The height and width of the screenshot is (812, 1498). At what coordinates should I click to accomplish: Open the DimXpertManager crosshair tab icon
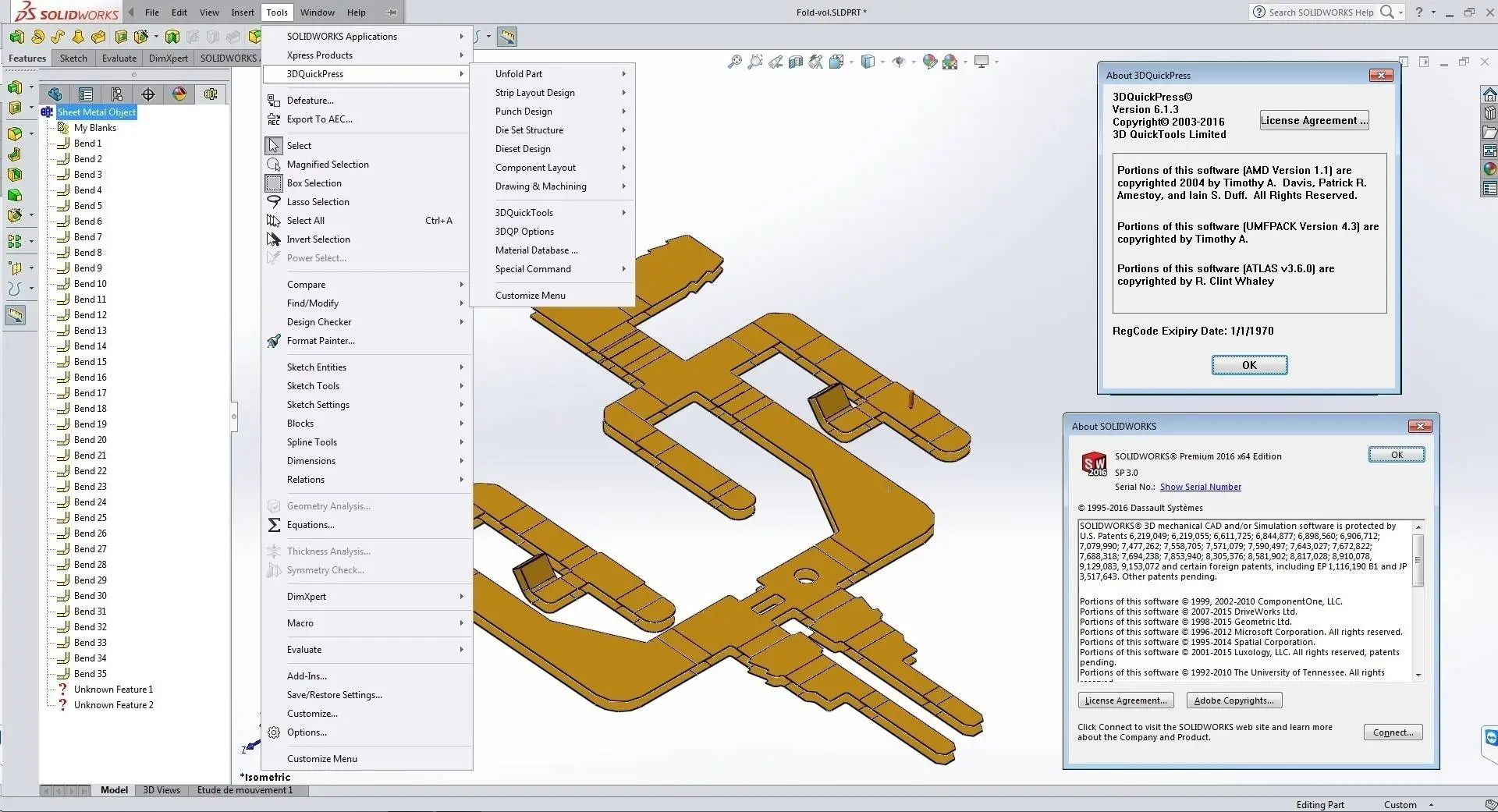[x=148, y=94]
